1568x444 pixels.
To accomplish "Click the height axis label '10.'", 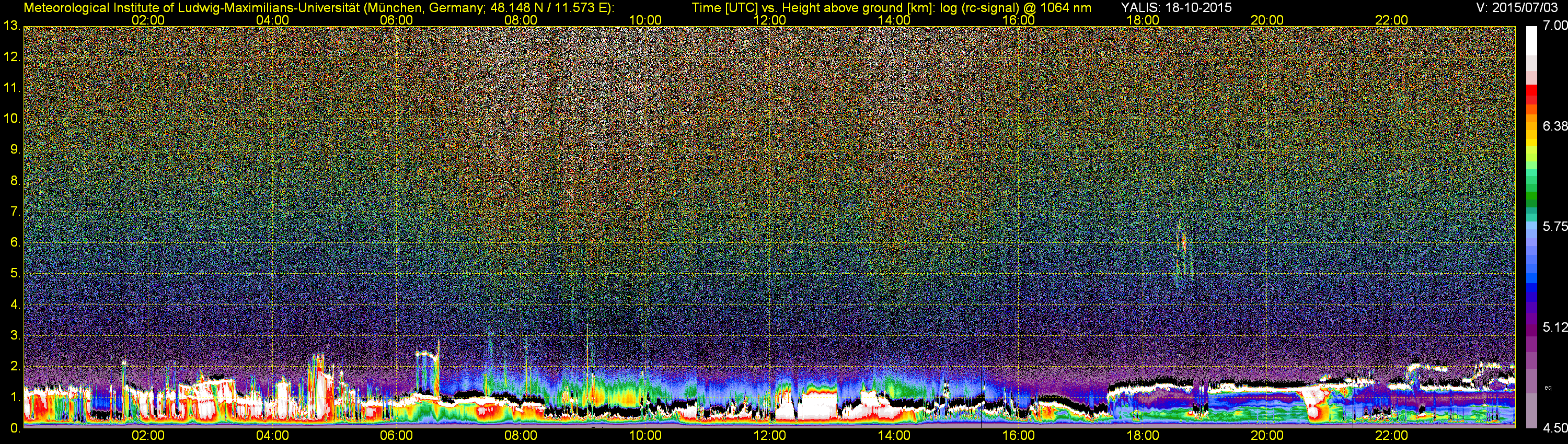I will [11, 119].
